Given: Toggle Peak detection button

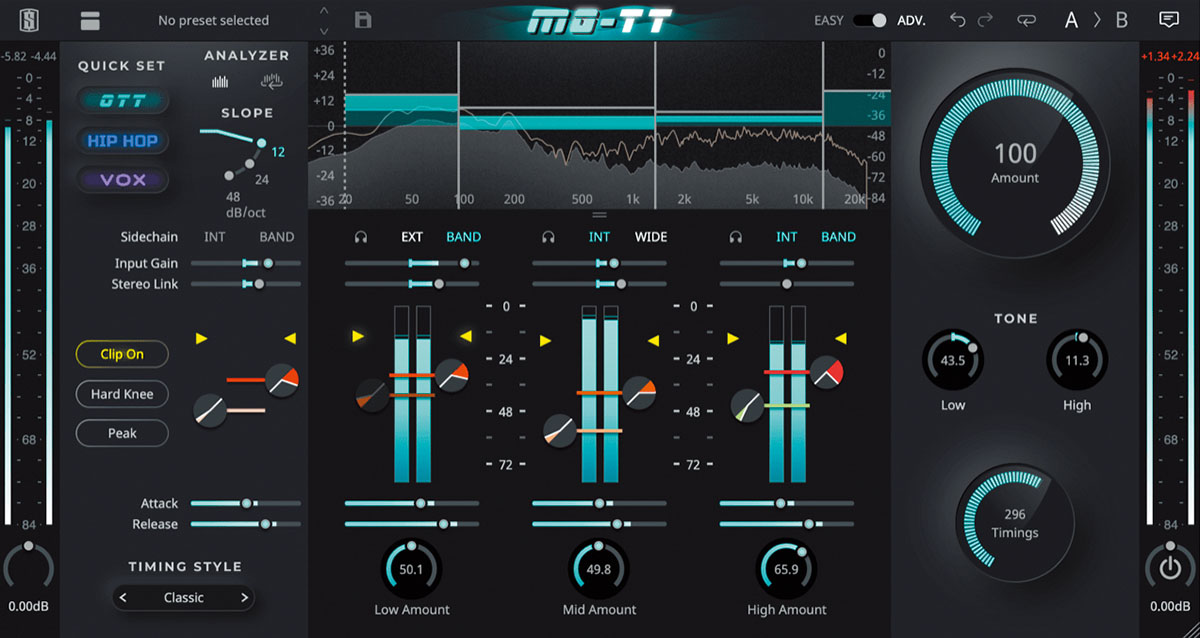Looking at the screenshot, I should point(122,433).
